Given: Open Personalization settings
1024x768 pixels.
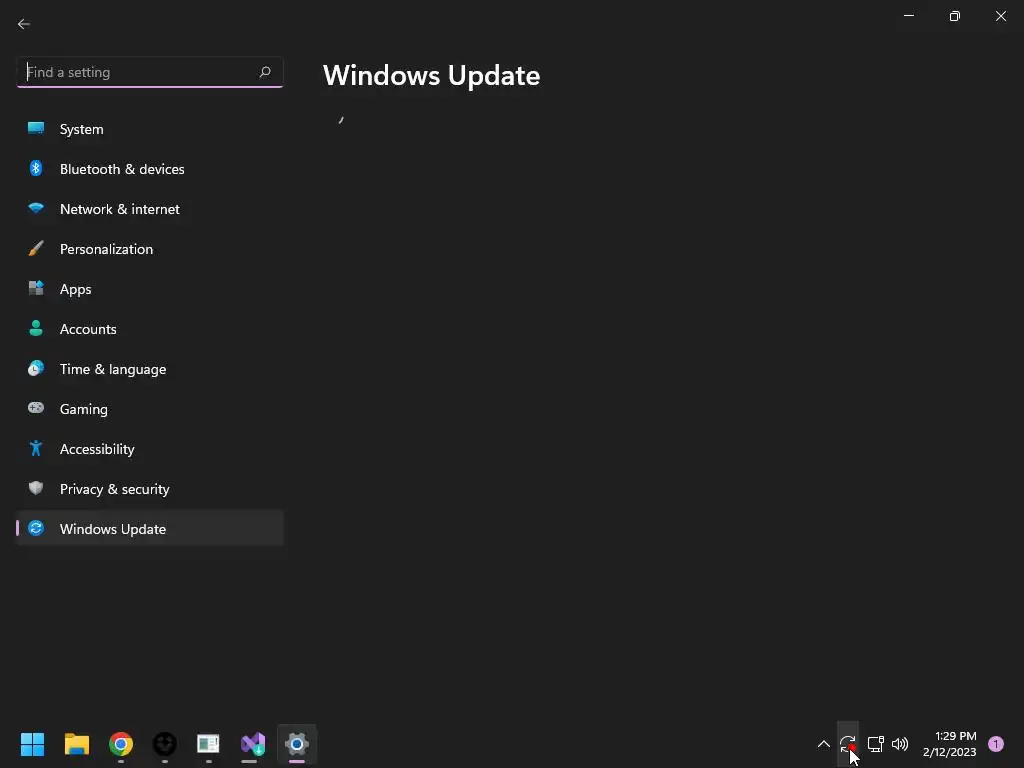Looking at the screenshot, I should click(150, 249).
